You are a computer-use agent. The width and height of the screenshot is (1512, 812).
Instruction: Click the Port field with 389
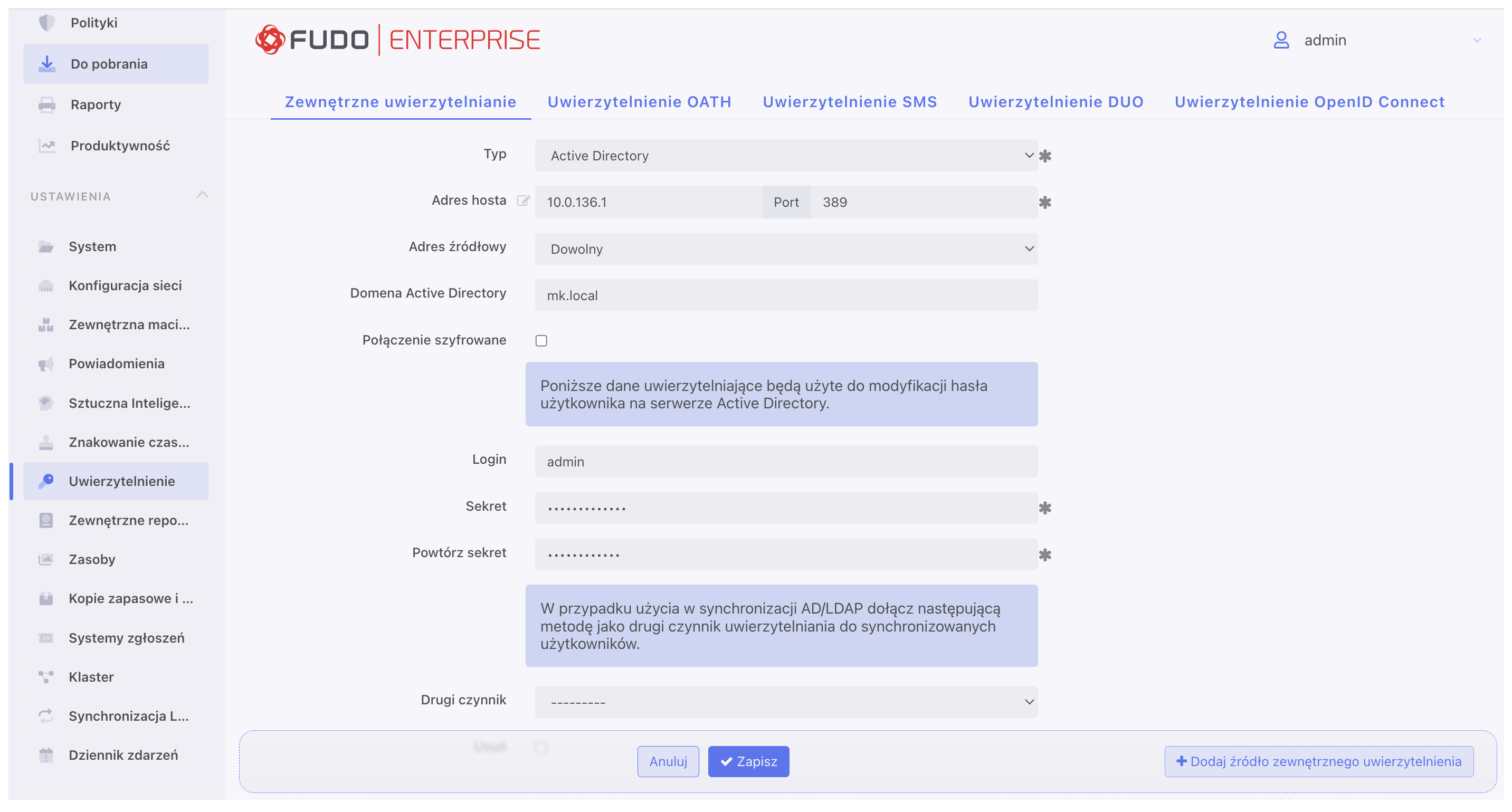point(924,203)
